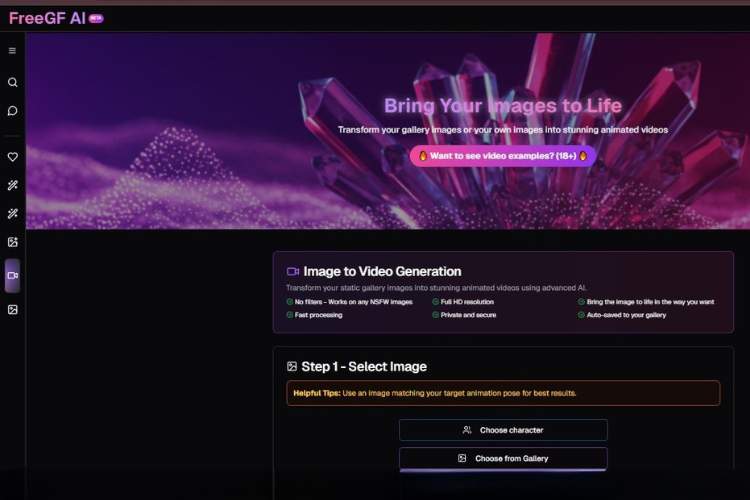Click the search magnifier icon
Image resolution: width=750 pixels, height=500 pixels.
12,83
